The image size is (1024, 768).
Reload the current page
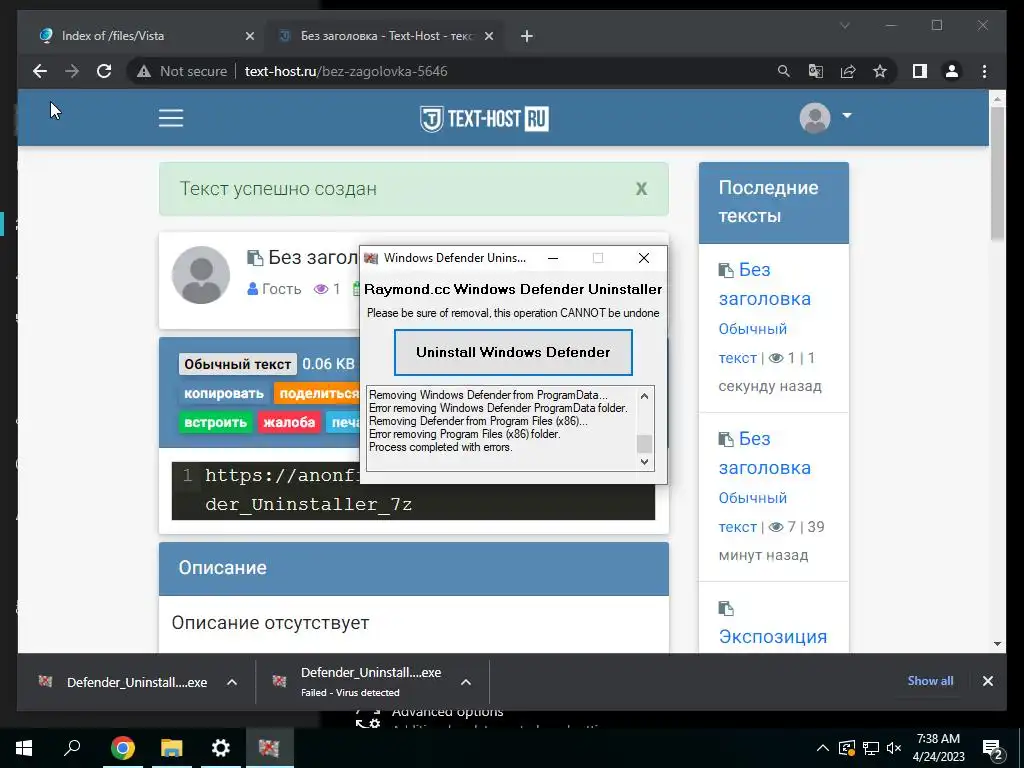pos(104,71)
